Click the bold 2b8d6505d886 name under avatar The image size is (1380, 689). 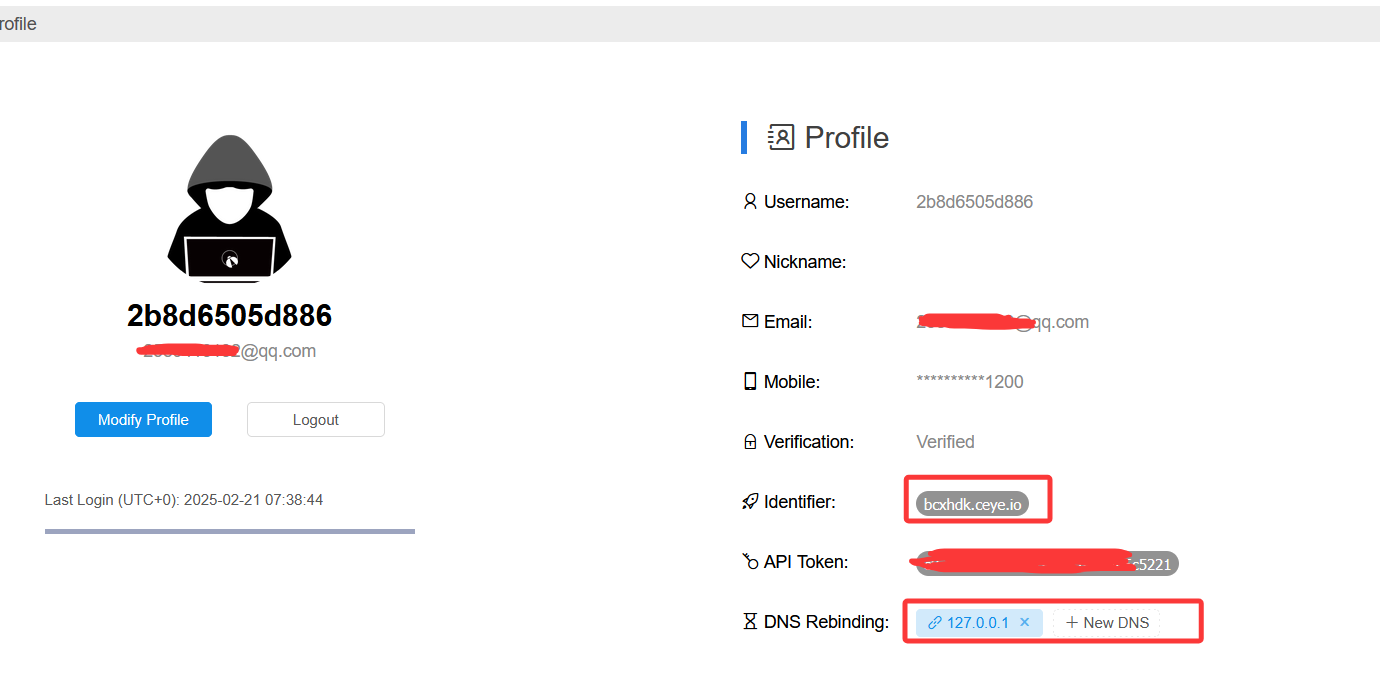(229, 316)
